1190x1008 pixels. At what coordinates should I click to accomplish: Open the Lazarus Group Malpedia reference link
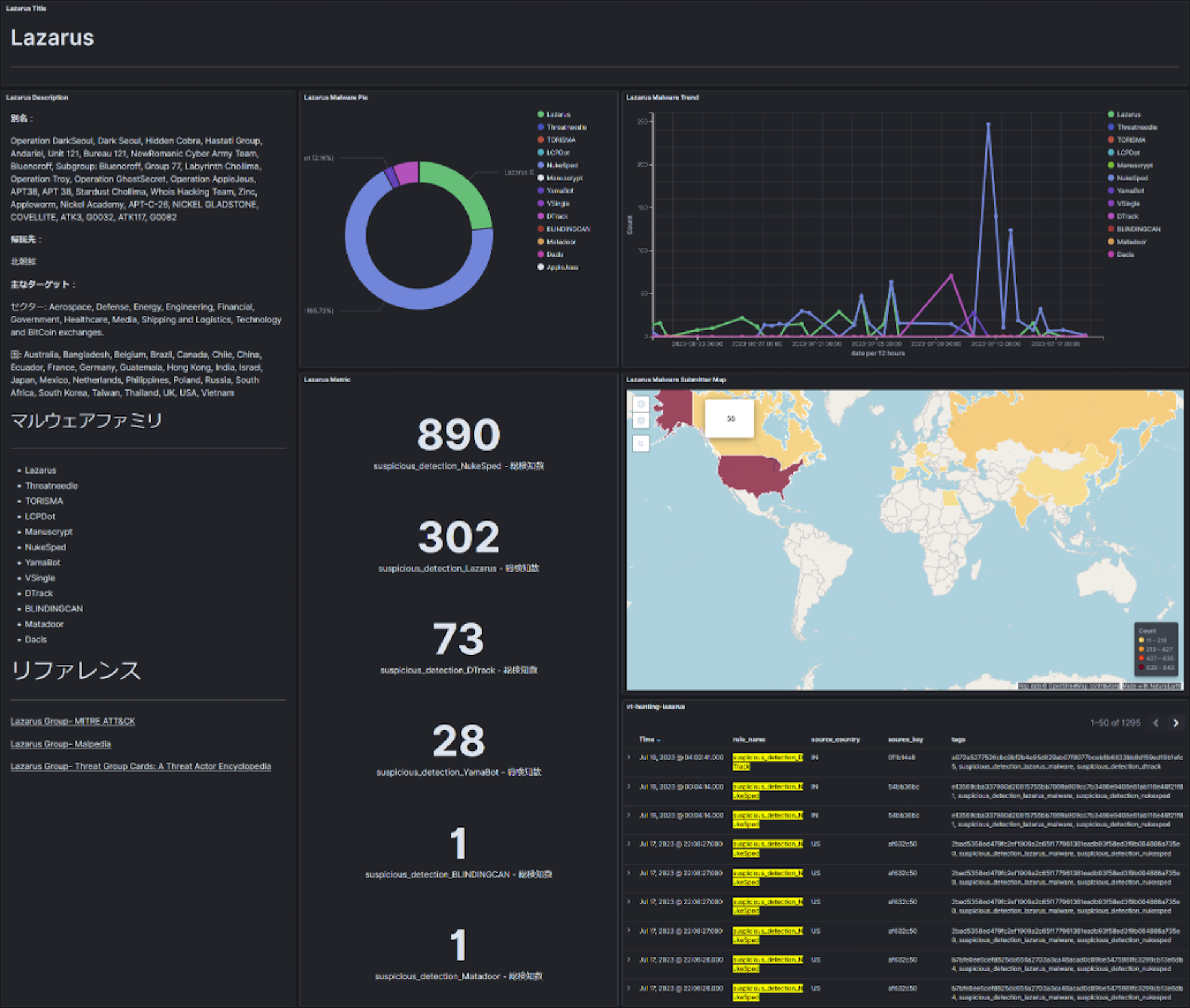61,744
